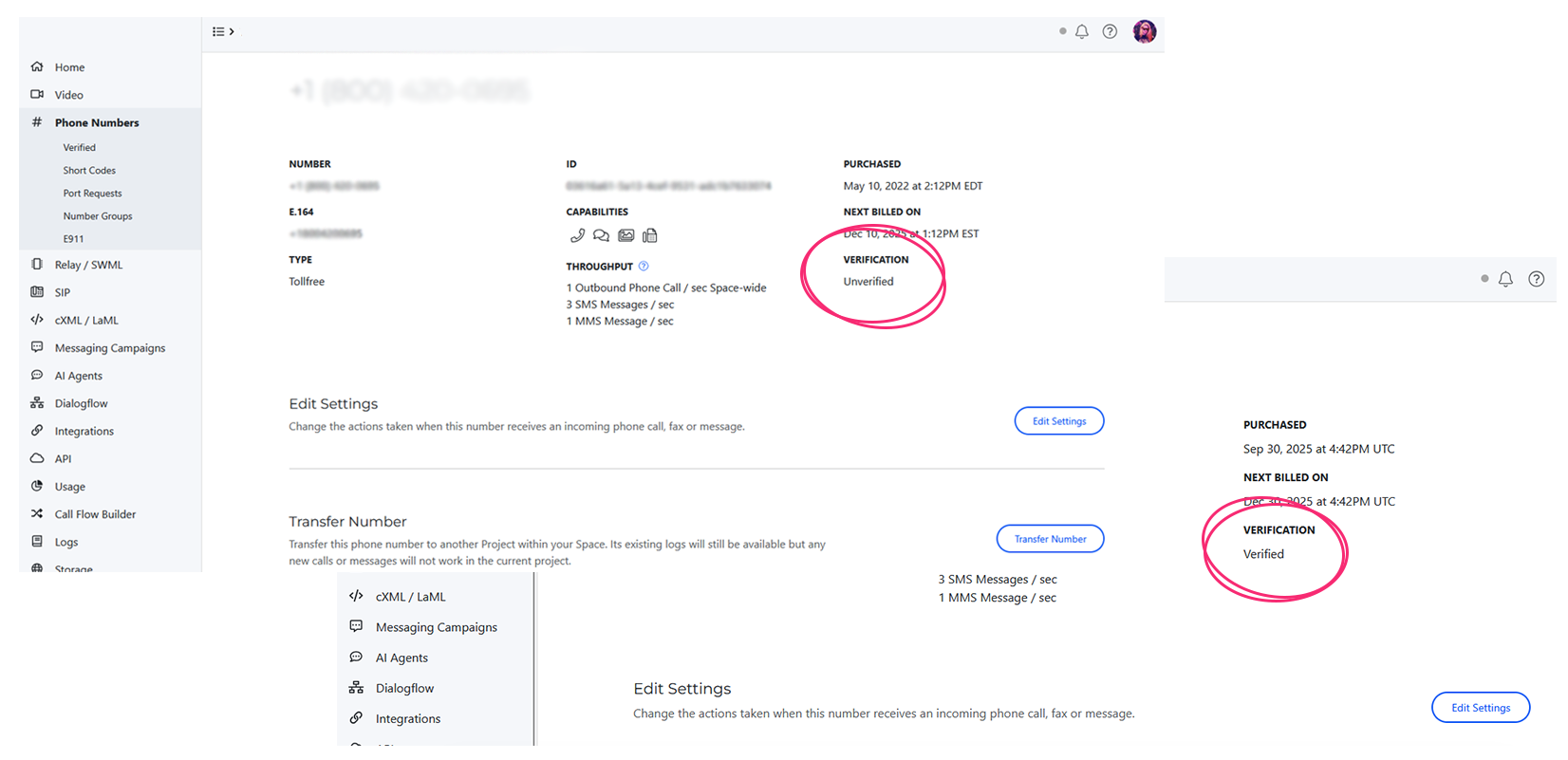Click the fax capability icon

point(650,235)
